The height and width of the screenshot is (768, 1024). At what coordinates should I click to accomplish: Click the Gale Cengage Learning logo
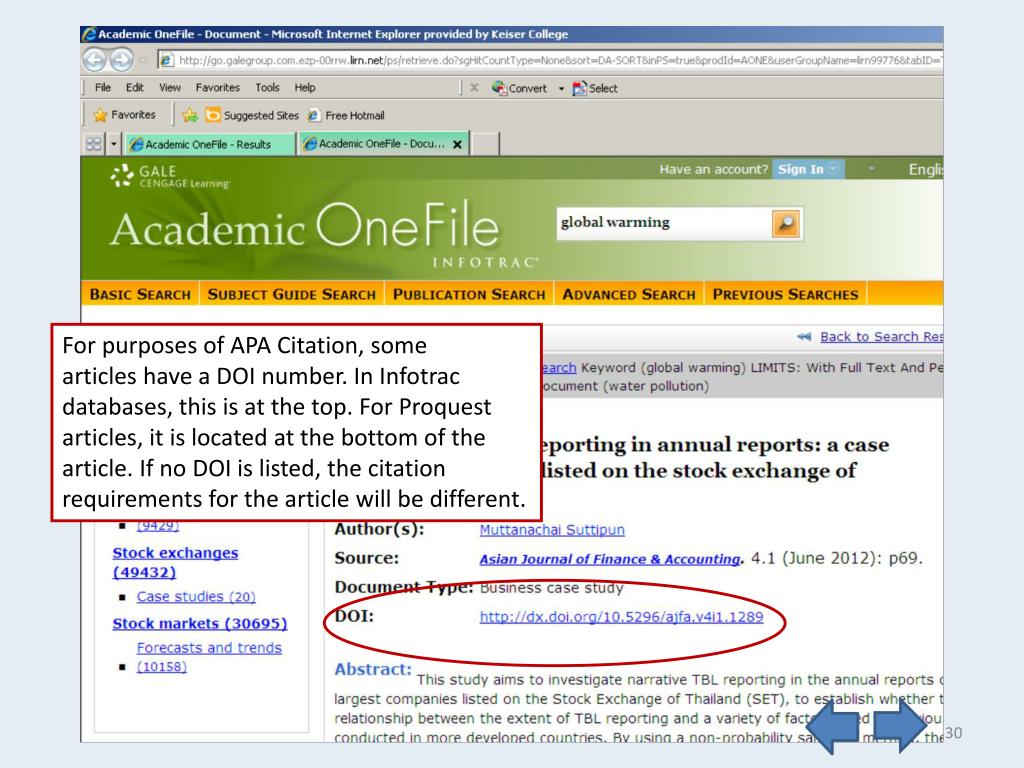tap(170, 176)
